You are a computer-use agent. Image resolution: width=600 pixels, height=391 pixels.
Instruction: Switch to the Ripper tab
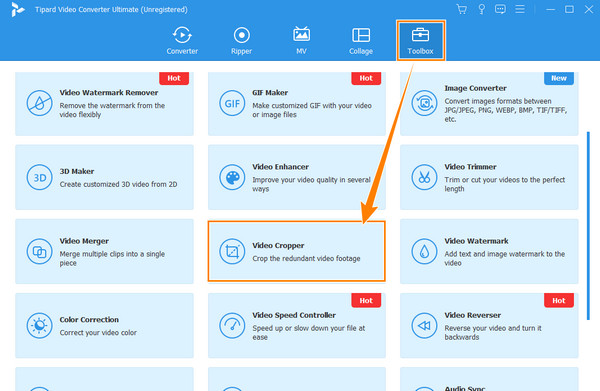(241, 41)
